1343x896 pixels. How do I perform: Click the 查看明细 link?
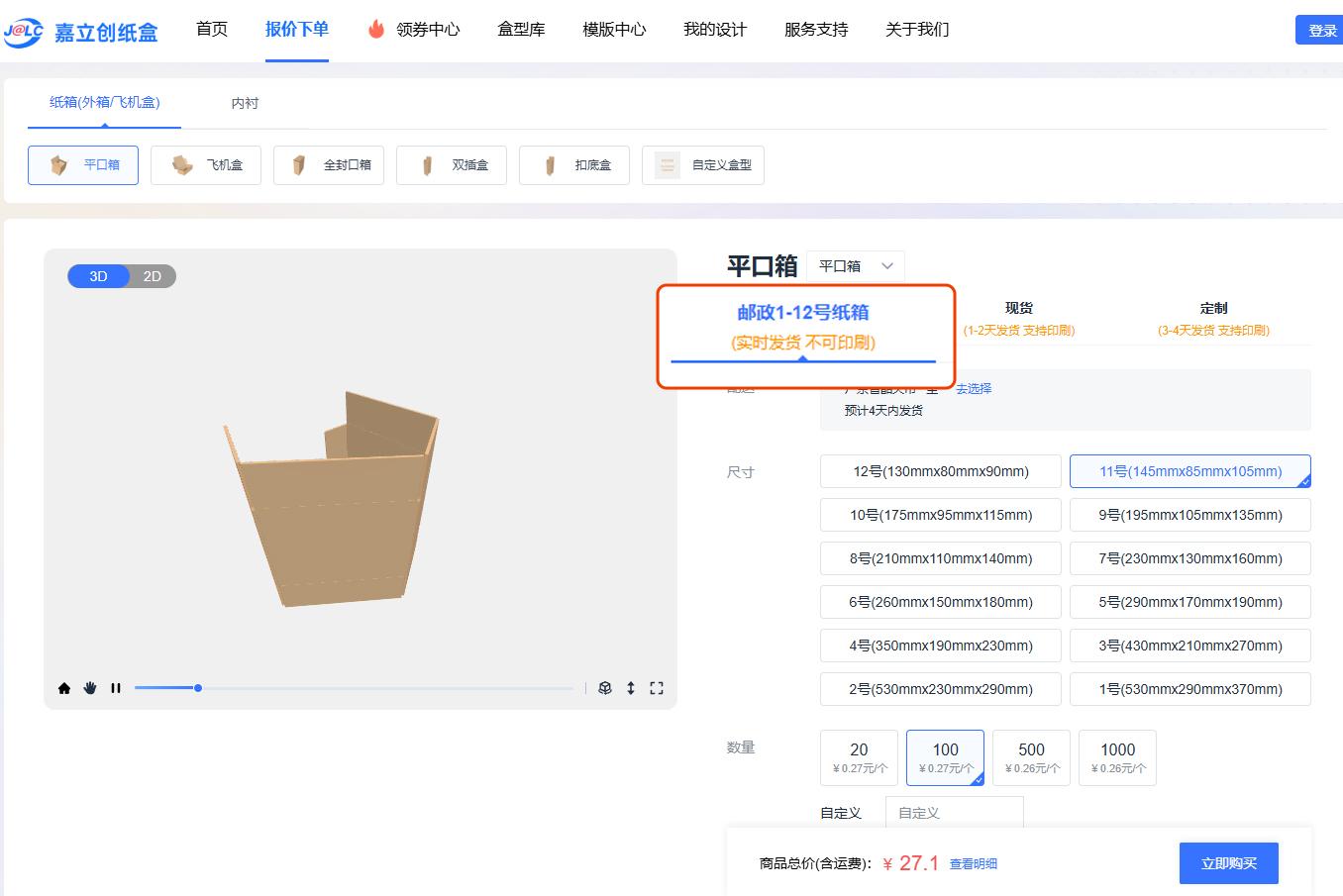(973, 864)
